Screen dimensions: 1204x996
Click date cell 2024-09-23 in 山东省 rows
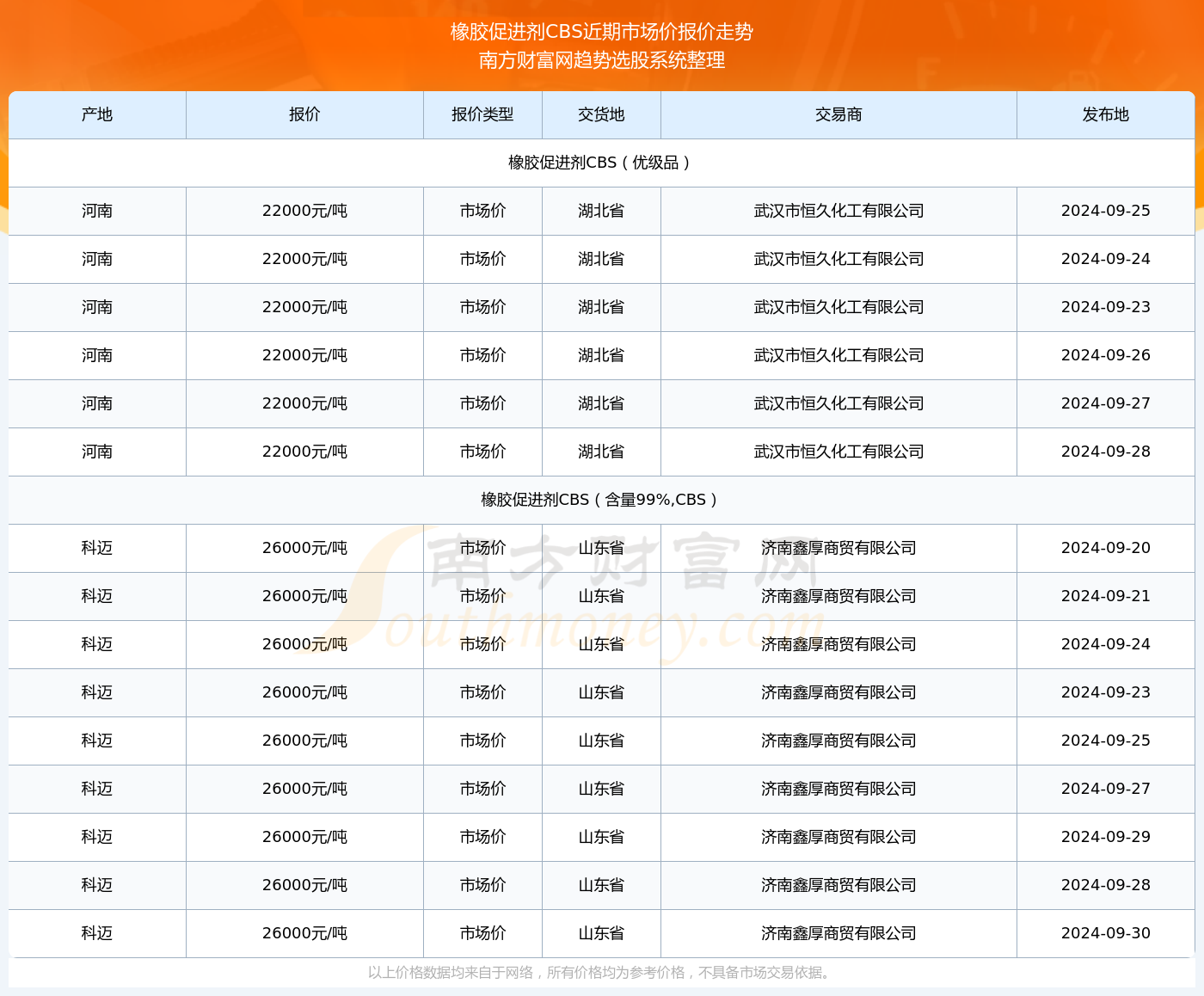(x=1106, y=692)
